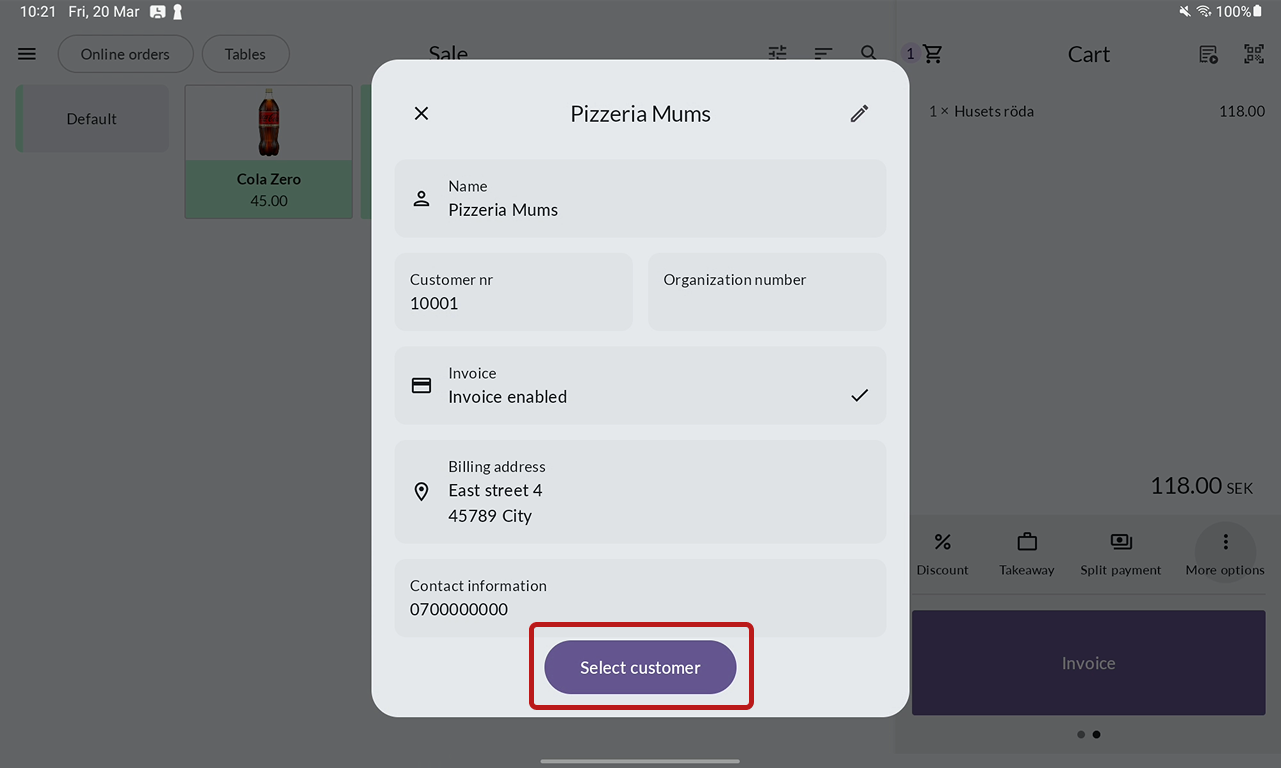Click the search magnifier icon
This screenshot has width=1281, height=769.
click(x=869, y=54)
